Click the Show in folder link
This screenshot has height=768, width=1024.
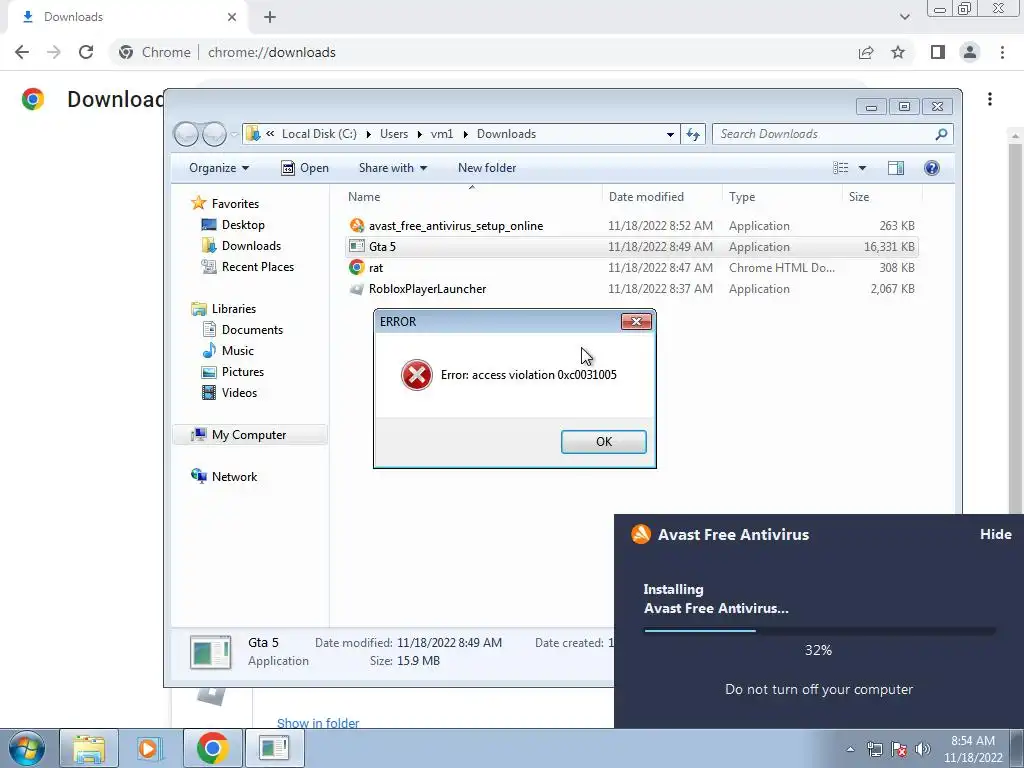coord(318,723)
